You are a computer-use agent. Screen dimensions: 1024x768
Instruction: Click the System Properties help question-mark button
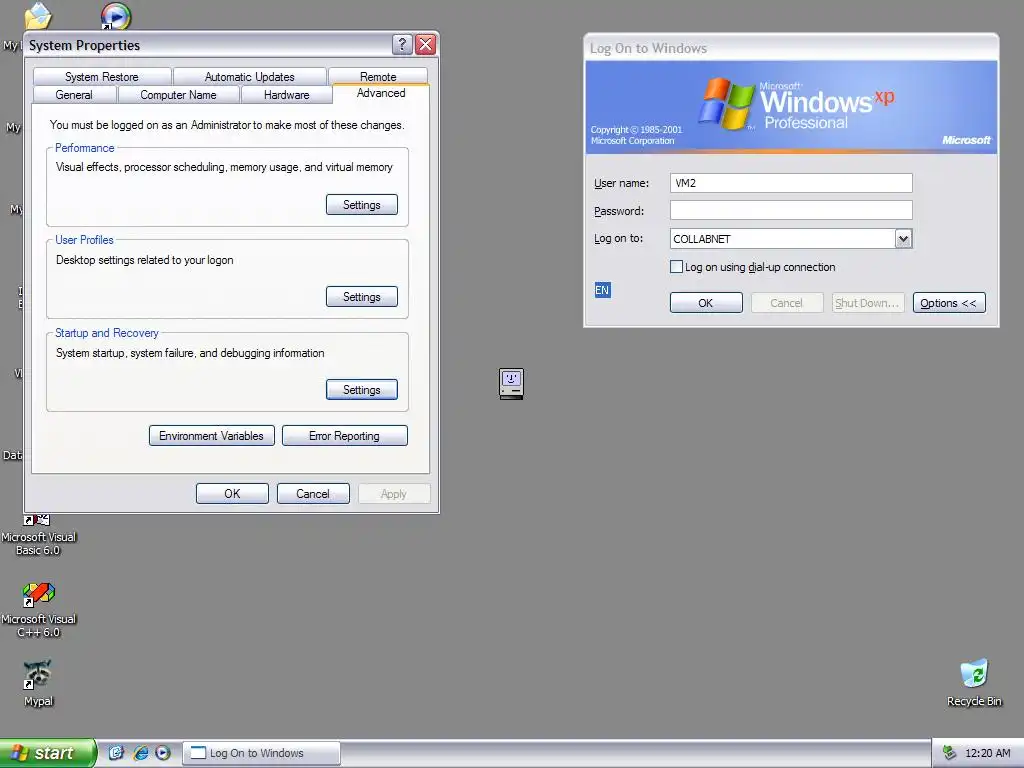402,44
